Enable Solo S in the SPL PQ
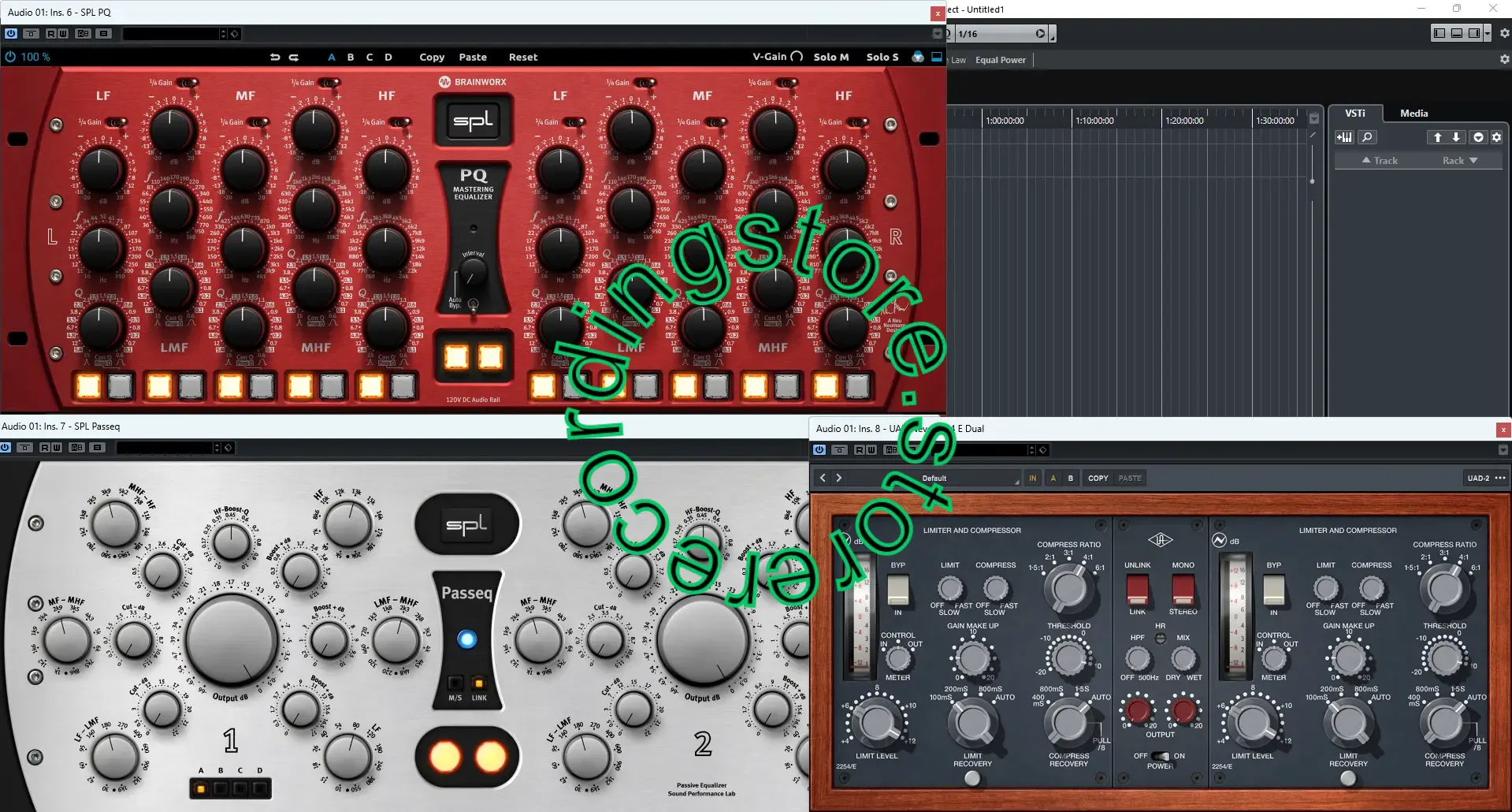This screenshot has width=1512, height=812. [882, 57]
